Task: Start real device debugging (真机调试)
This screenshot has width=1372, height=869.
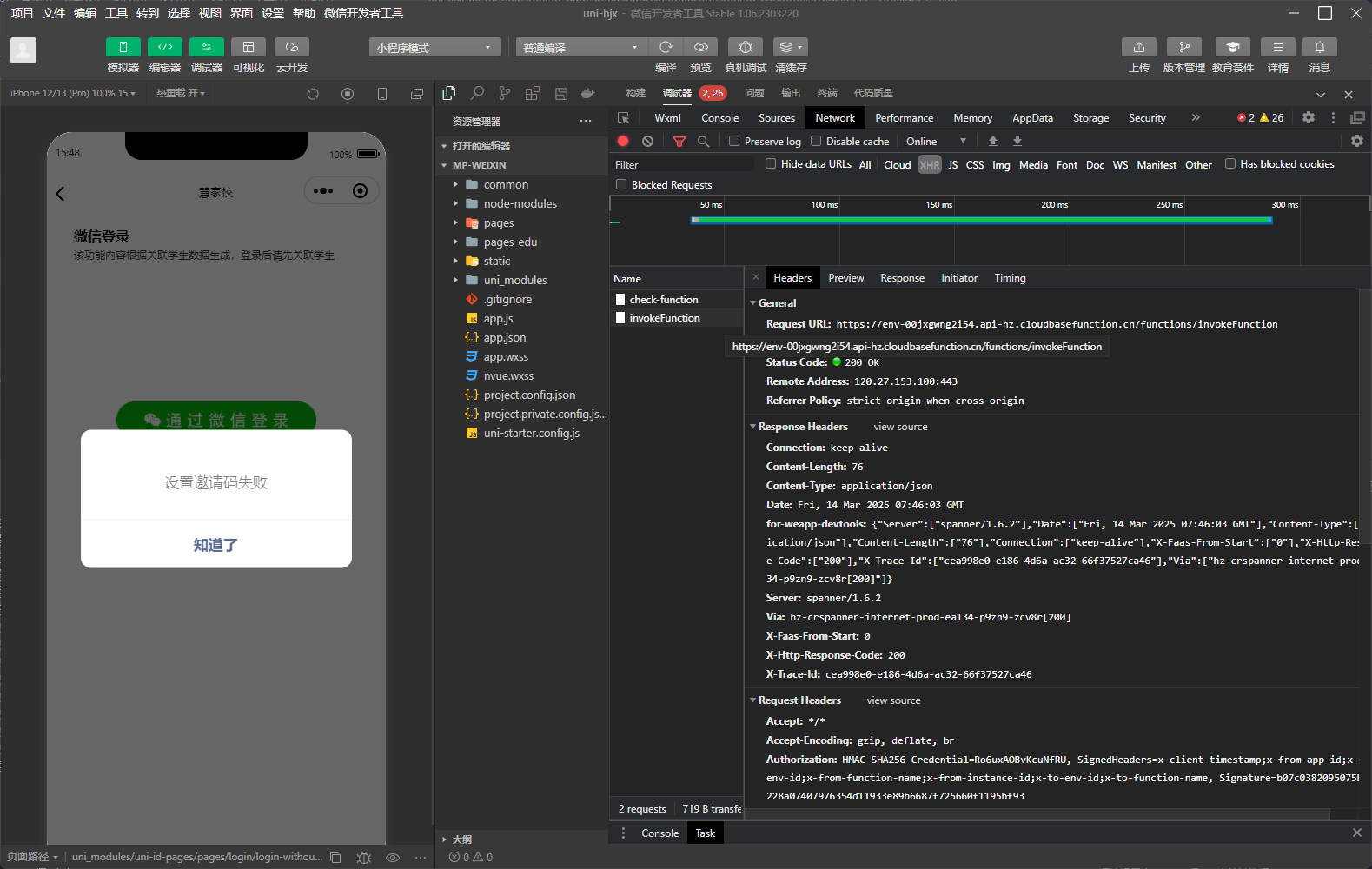Action: click(x=746, y=47)
